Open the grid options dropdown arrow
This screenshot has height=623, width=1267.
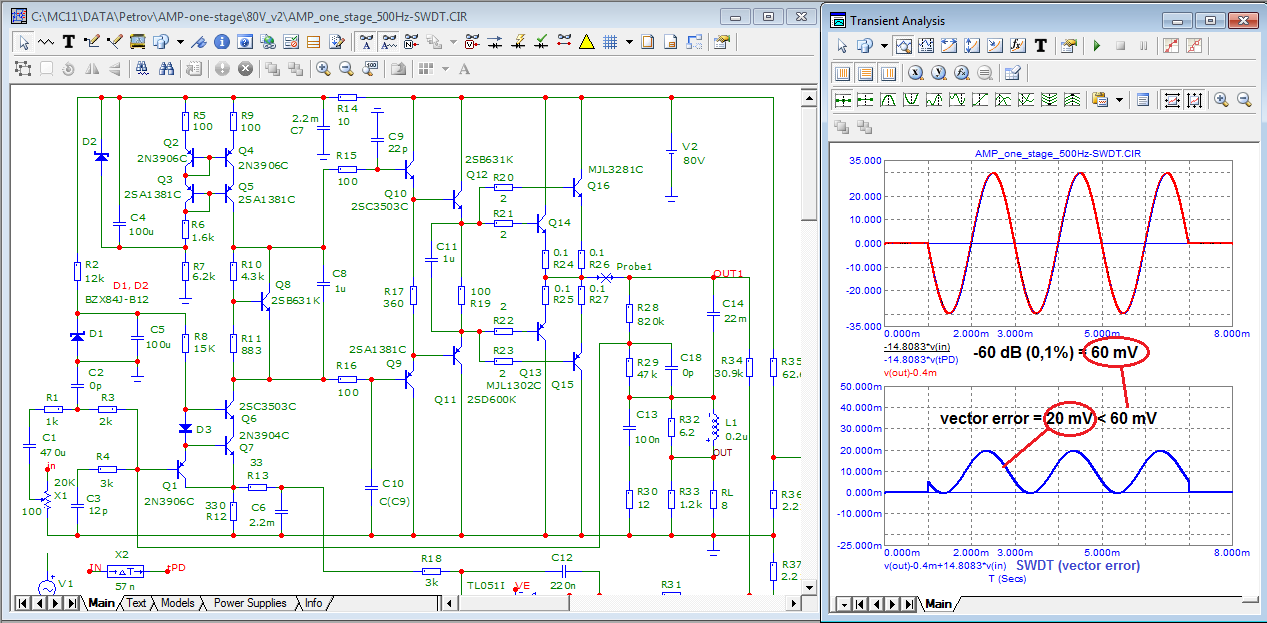[628, 42]
